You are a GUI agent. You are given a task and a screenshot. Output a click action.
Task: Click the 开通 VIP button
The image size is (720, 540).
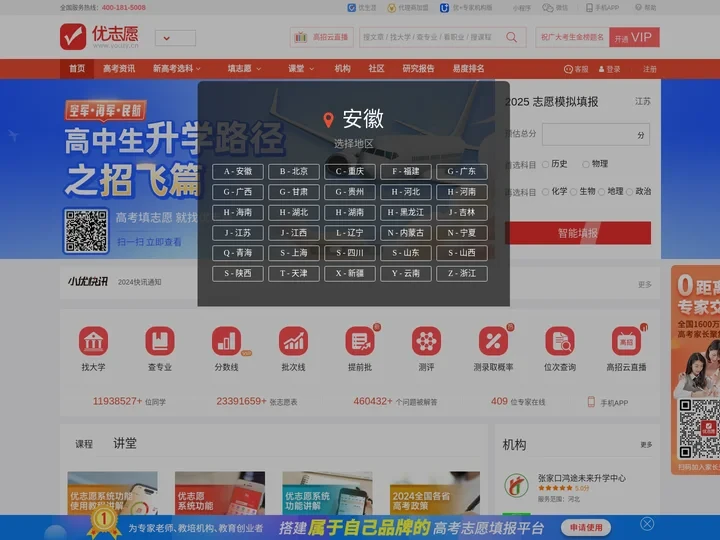coord(635,38)
